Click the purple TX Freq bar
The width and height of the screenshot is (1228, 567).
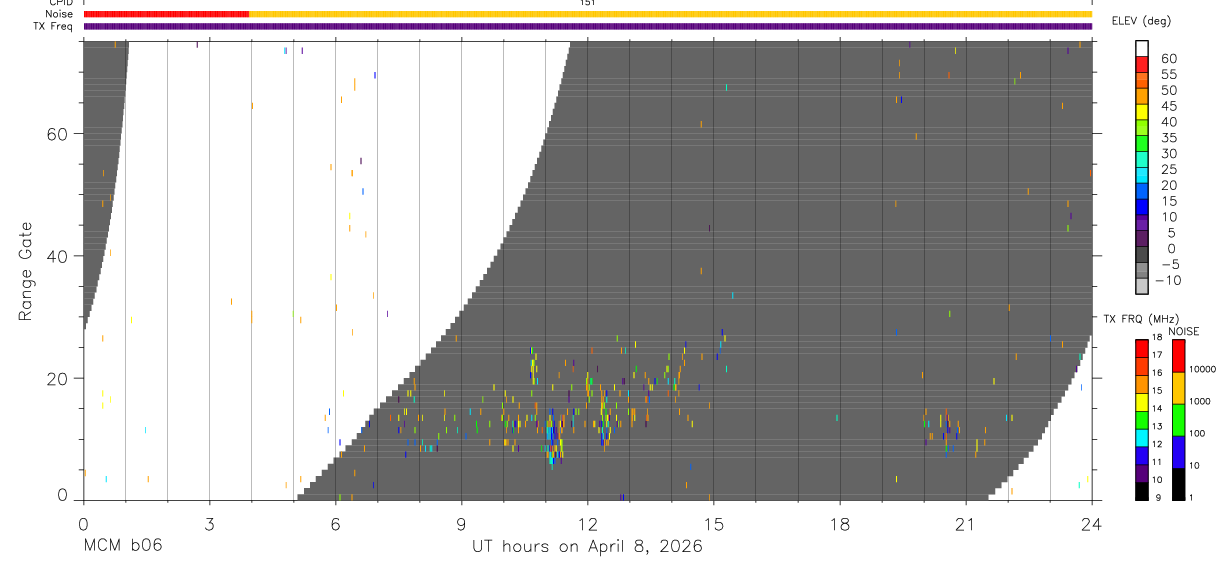pos(588,26)
